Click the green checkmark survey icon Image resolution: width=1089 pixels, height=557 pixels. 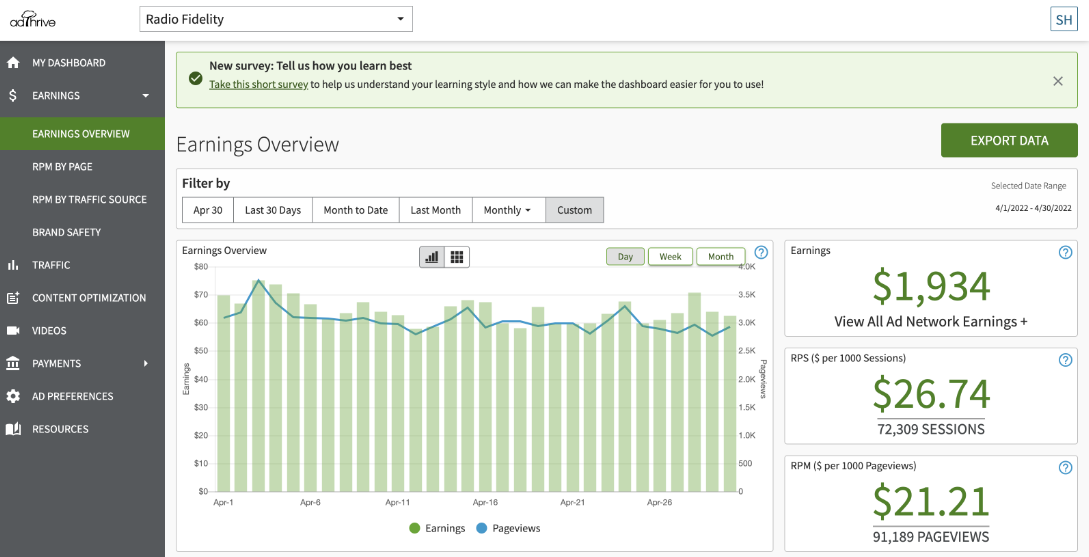tap(195, 78)
